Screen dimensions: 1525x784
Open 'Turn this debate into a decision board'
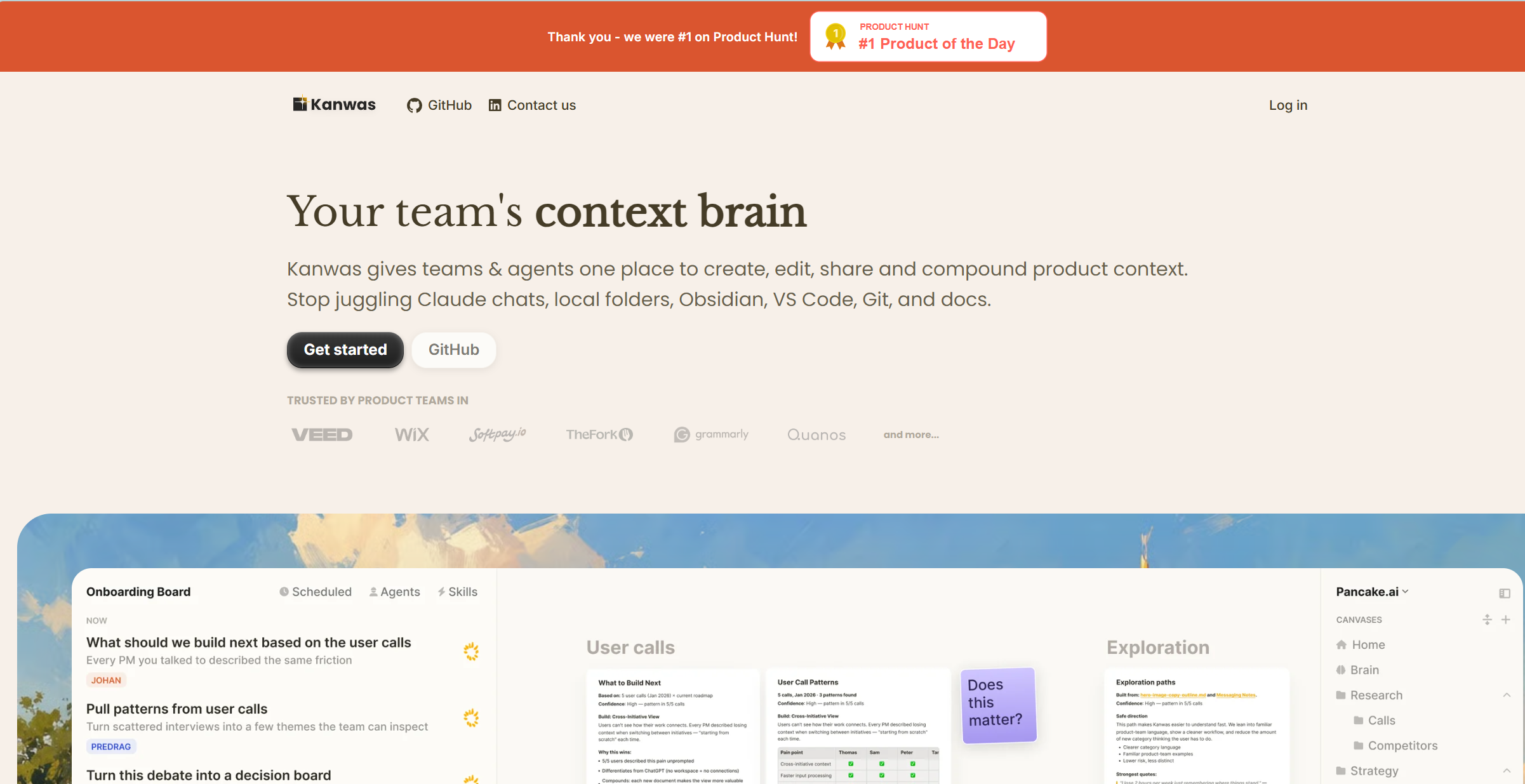click(209, 775)
